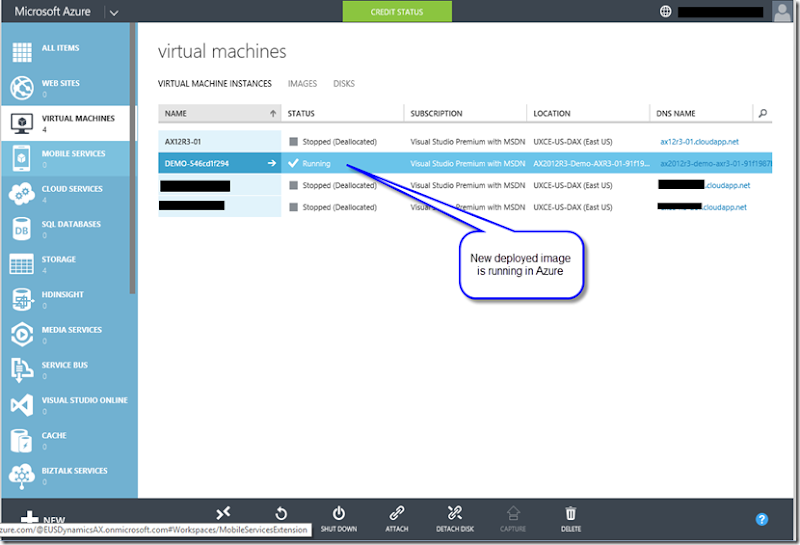
Task: Select the AX12R3-01 virtual machine row
Action: click(218, 142)
